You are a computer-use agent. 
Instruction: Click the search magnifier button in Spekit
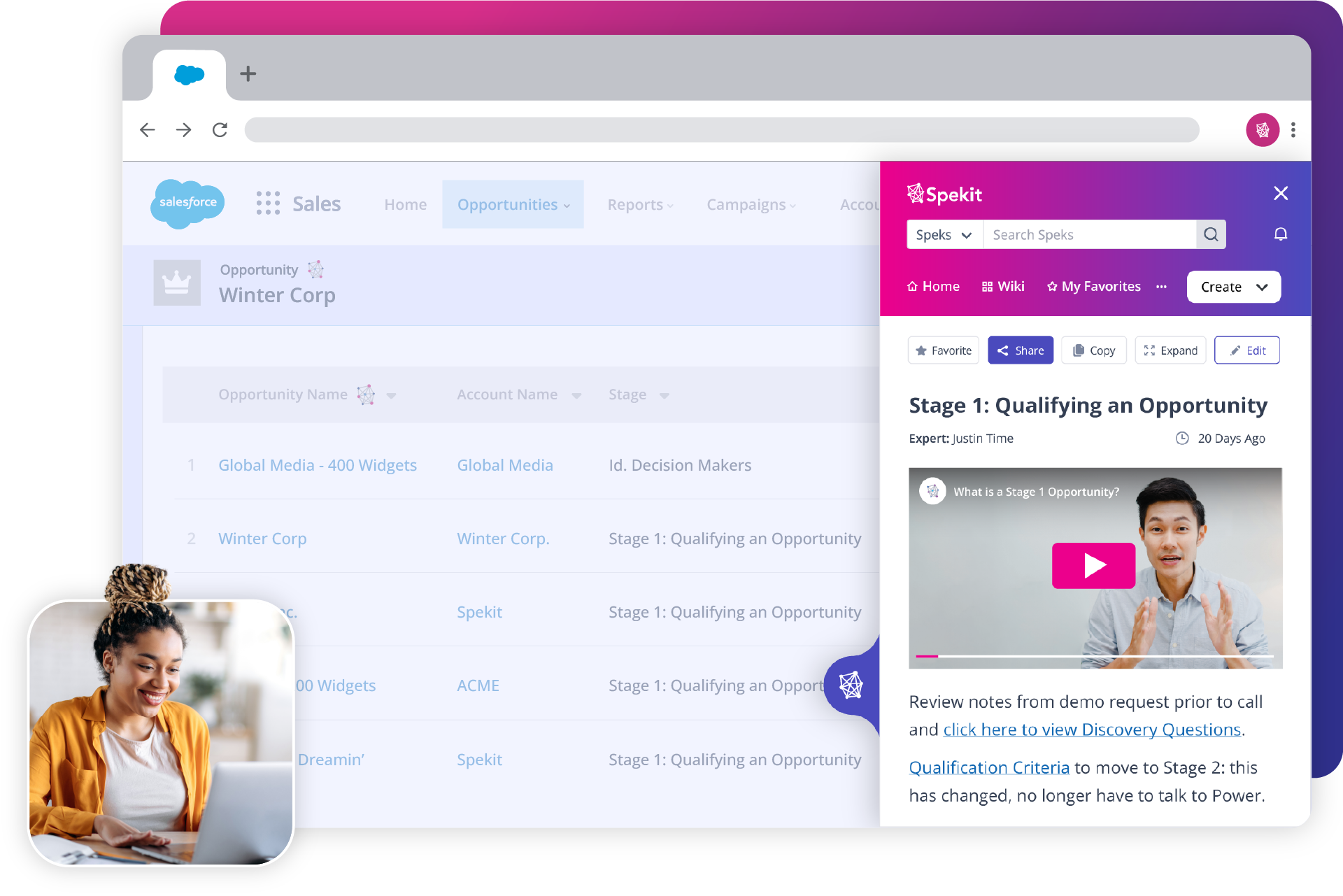tap(1211, 234)
